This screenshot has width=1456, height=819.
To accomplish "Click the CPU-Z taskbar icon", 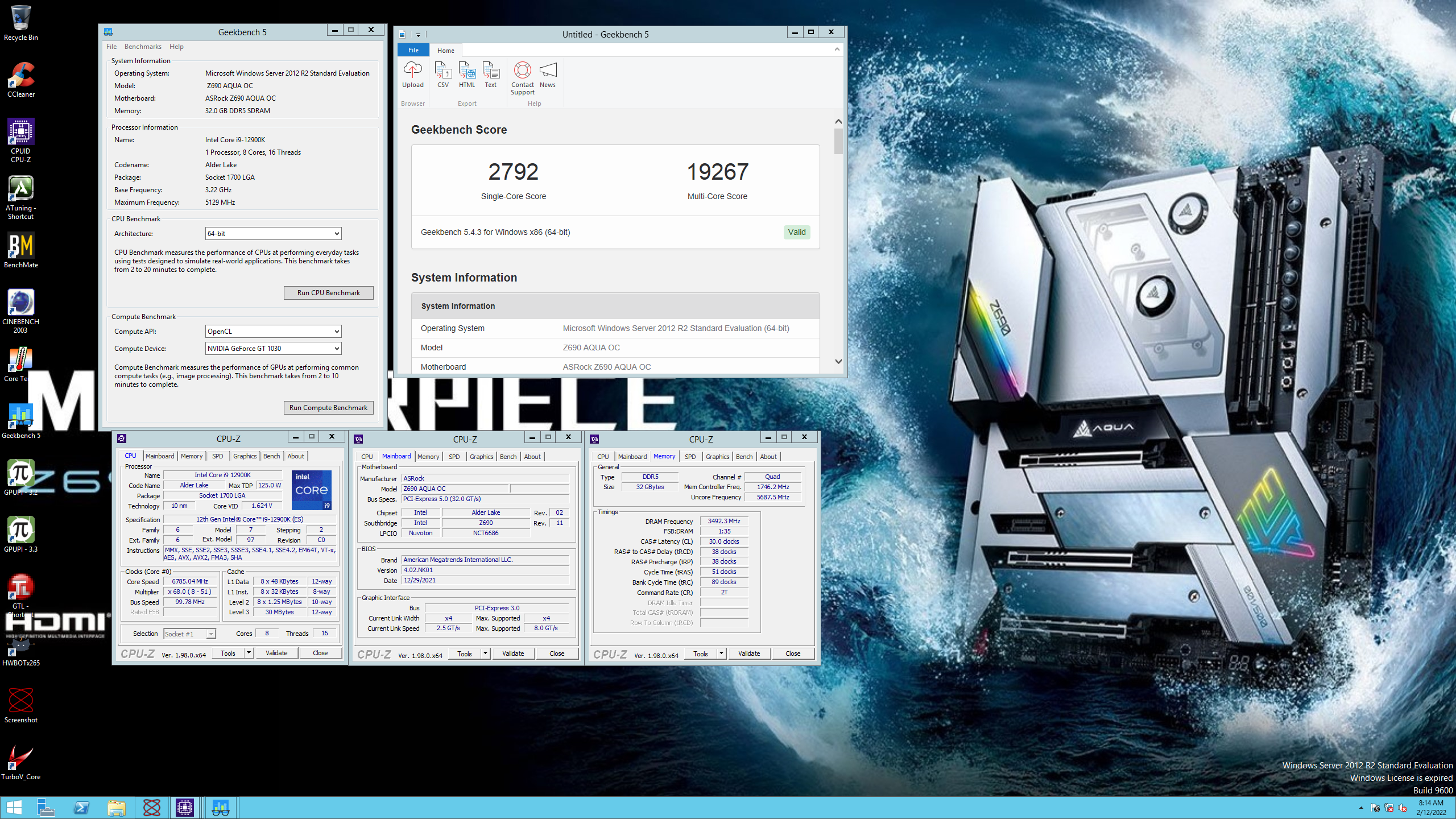I will click(185, 808).
